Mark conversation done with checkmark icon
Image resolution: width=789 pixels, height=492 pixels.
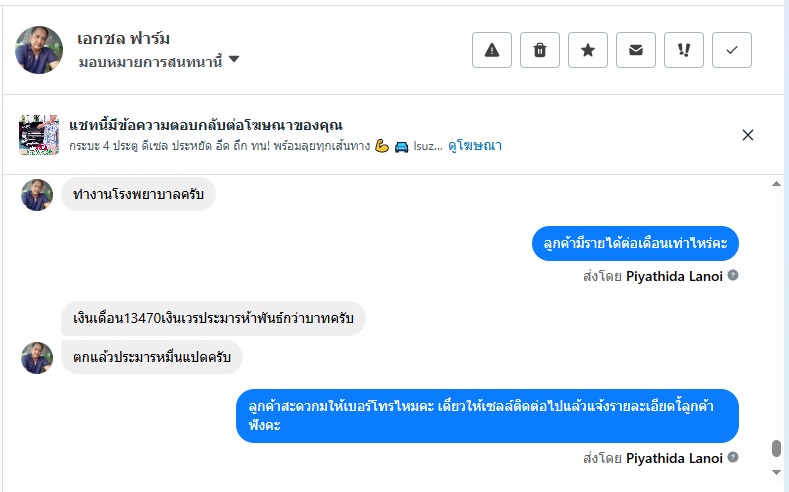pyautogui.click(x=732, y=51)
